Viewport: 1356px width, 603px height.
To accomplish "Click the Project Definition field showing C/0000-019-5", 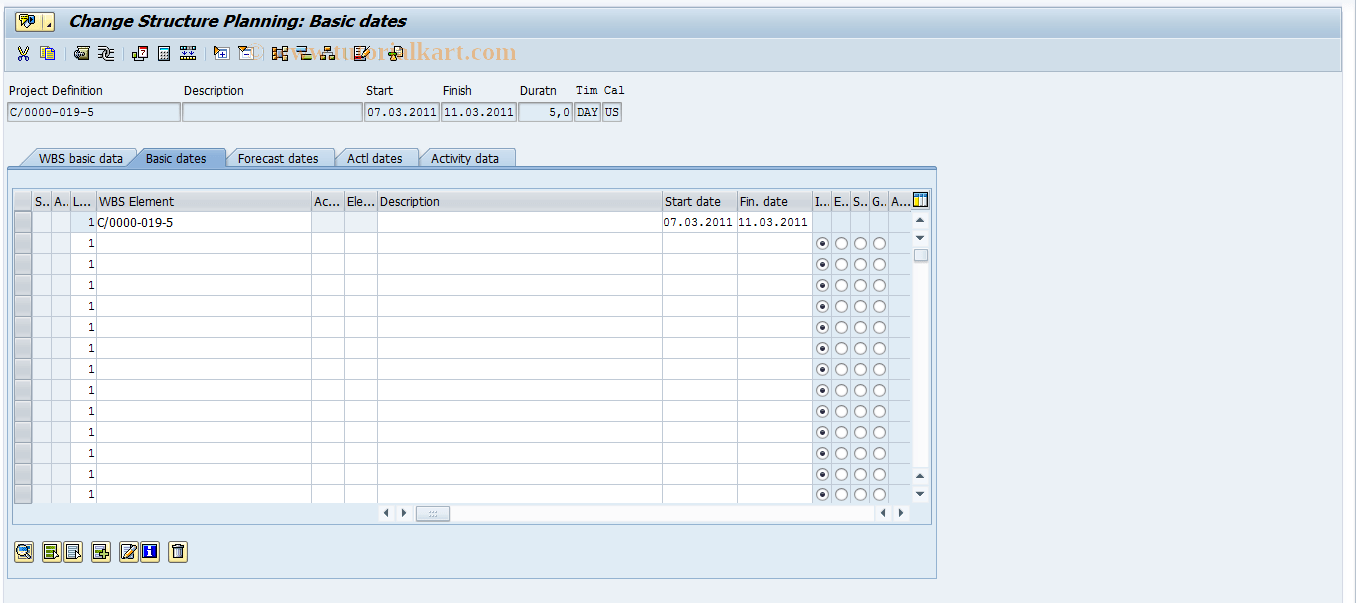I will [x=90, y=112].
